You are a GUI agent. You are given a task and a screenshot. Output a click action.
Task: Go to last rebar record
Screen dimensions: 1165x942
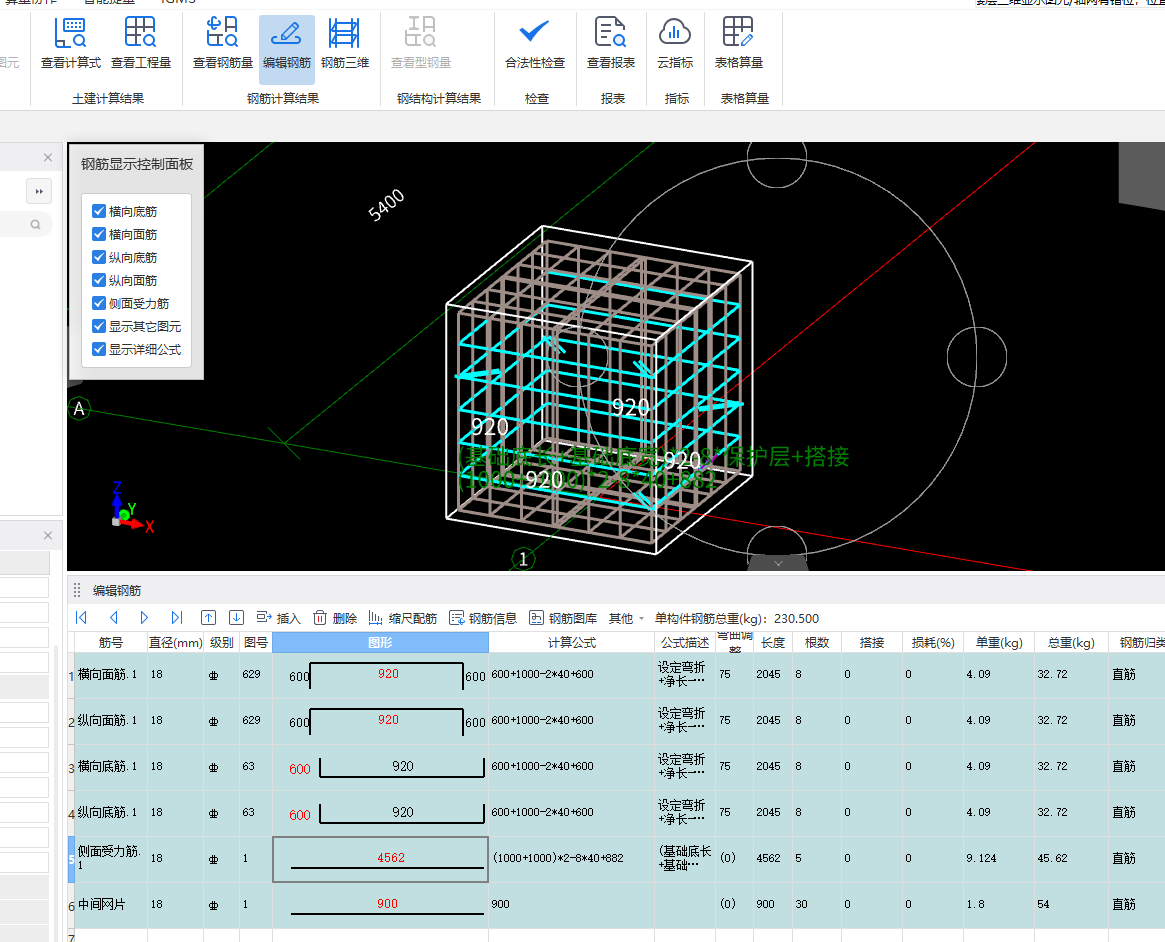coord(176,618)
